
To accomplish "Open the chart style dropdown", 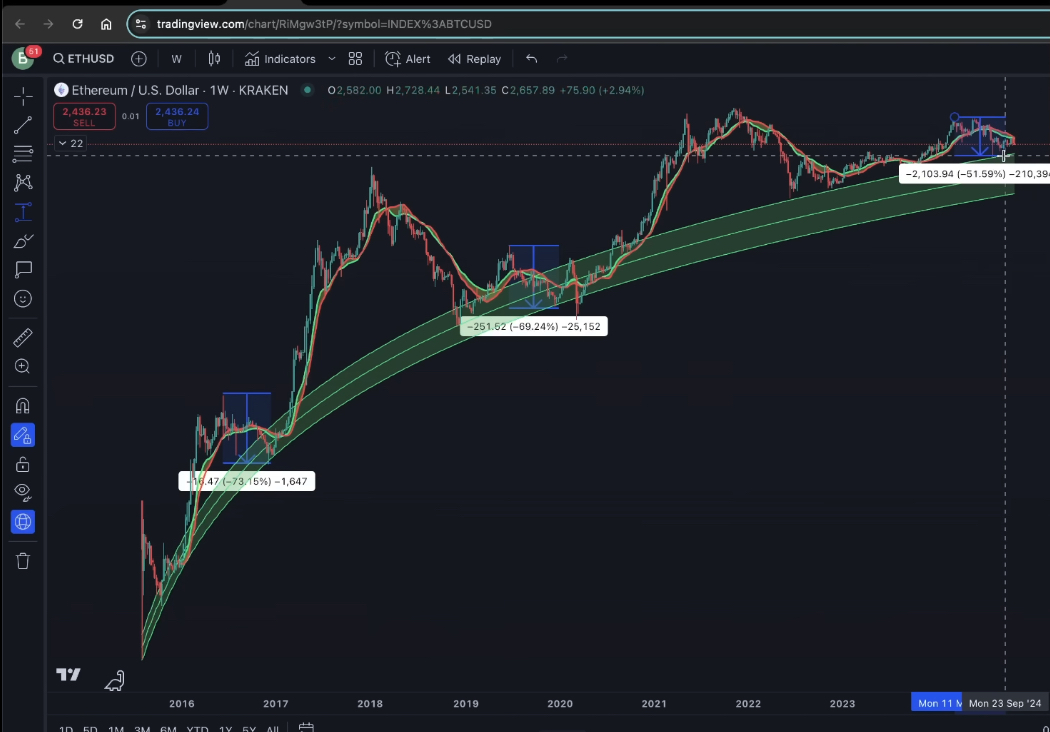I will (213, 58).
